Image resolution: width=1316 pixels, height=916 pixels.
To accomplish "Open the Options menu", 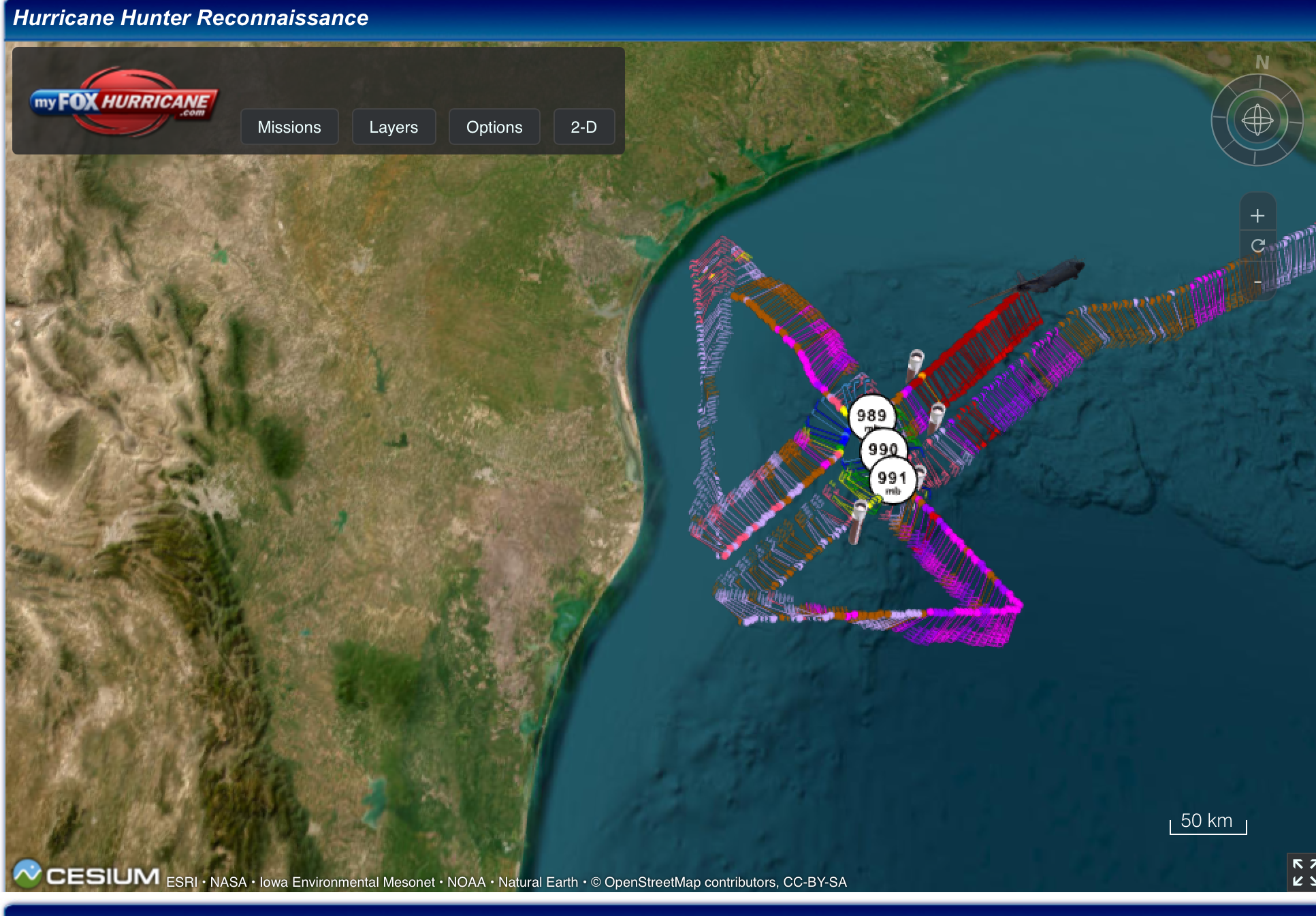I will pyautogui.click(x=494, y=127).
